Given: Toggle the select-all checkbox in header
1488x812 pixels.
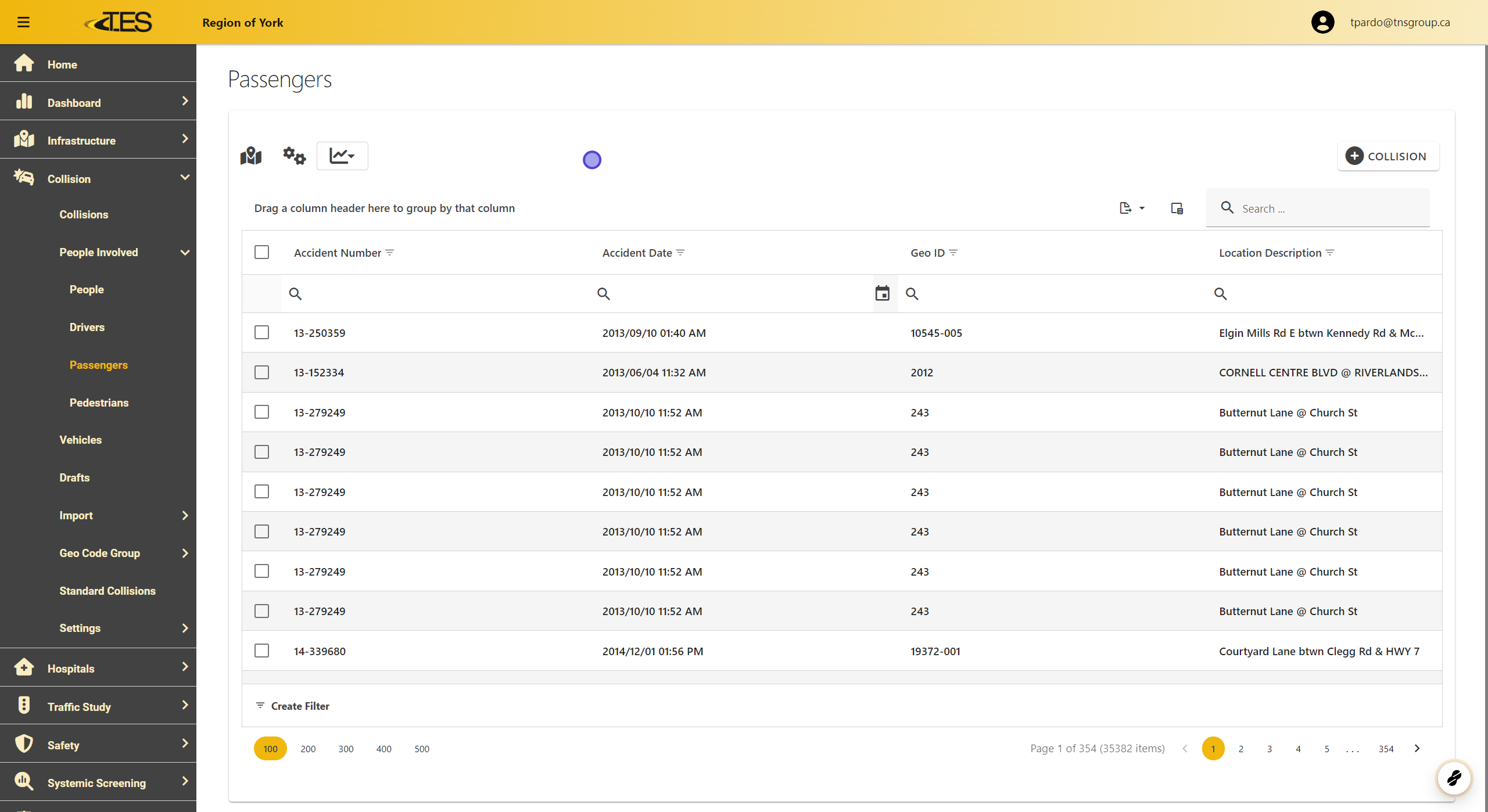Looking at the screenshot, I should click(x=261, y=252).
